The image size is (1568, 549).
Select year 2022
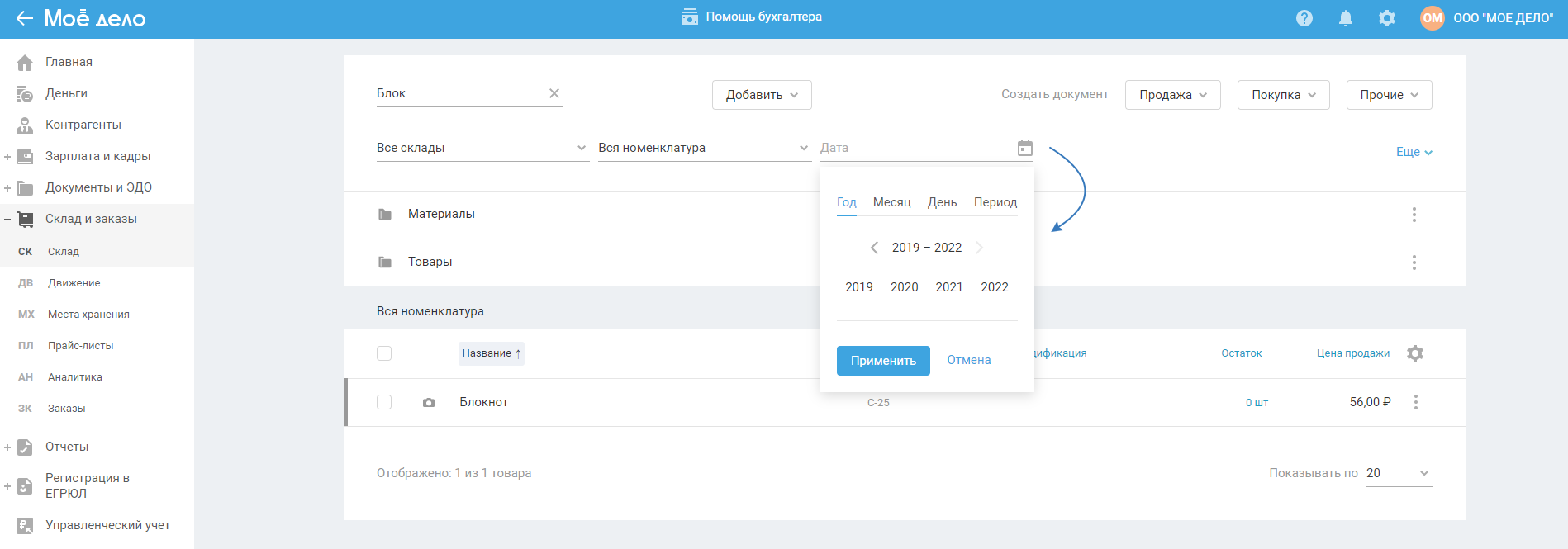(x=995, y=287)
